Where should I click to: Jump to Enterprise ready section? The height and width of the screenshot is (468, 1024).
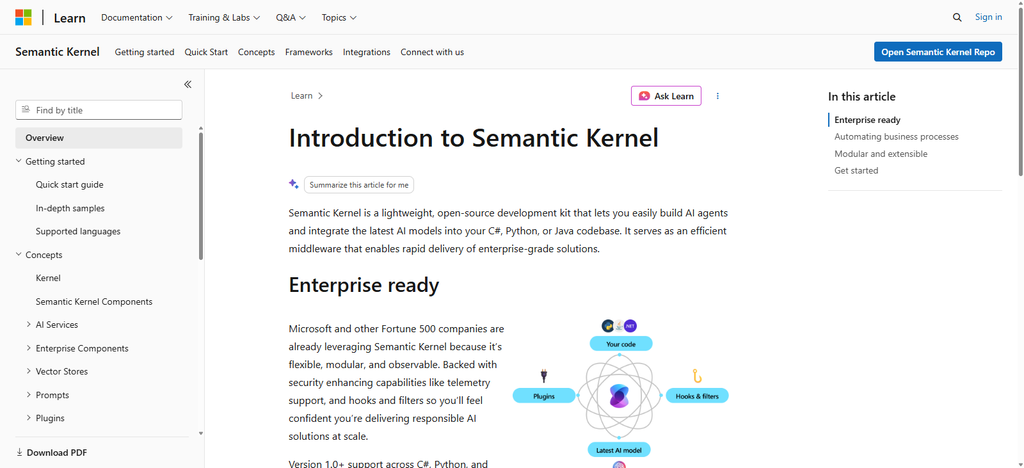pyautogui.click(x=867, y=119)
